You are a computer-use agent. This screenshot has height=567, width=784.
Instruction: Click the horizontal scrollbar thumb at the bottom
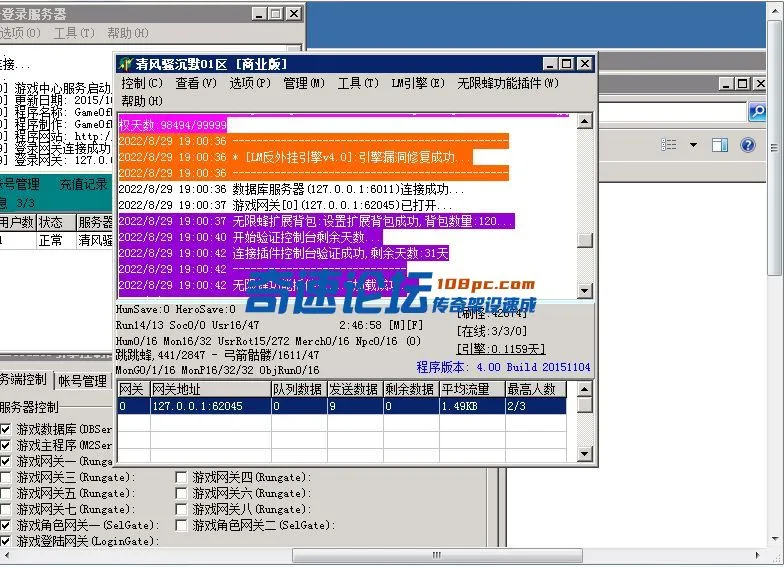pyautogui.click(x=437, y=556)
